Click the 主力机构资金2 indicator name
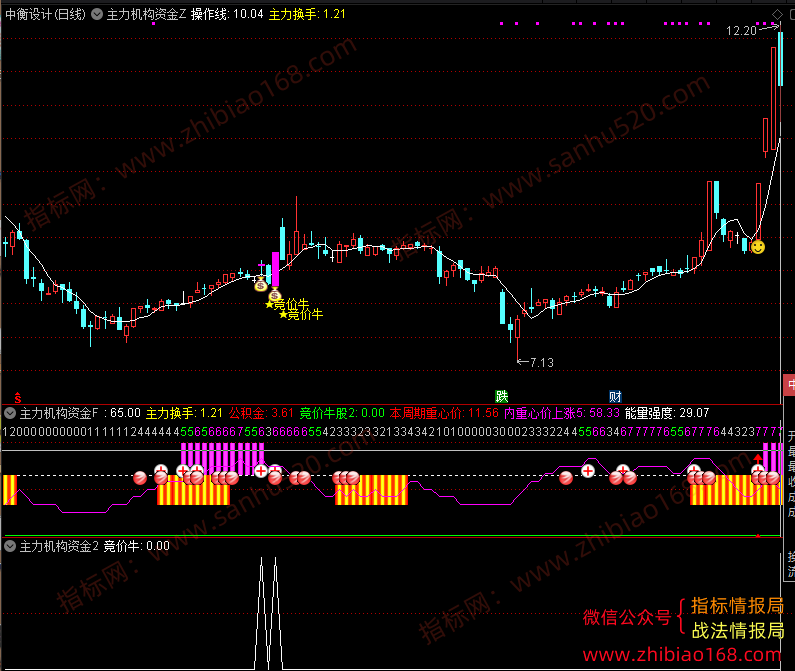The image size is (795, 671). pyautogui.click(x=59, y=546)
